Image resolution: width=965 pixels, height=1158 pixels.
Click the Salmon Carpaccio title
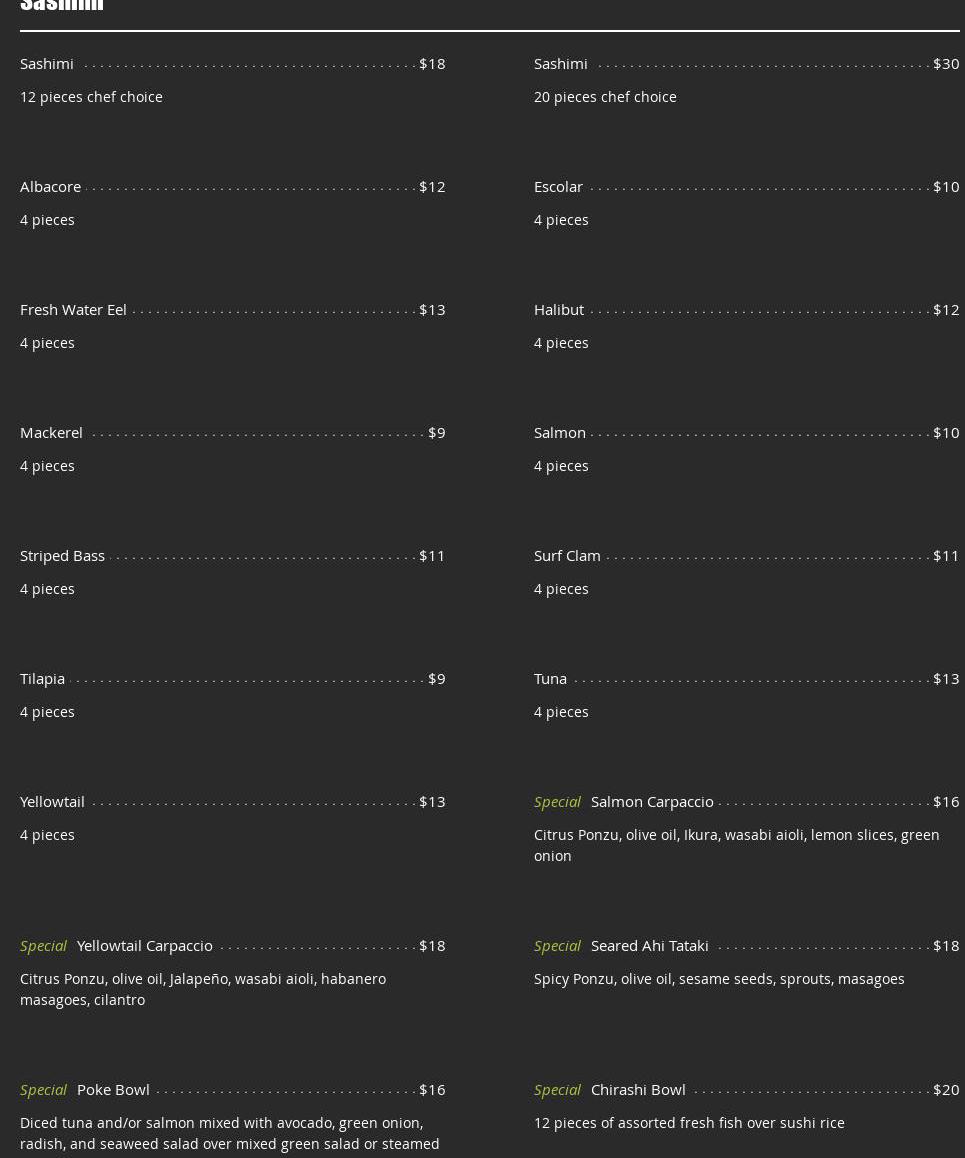tap(652, 801)
